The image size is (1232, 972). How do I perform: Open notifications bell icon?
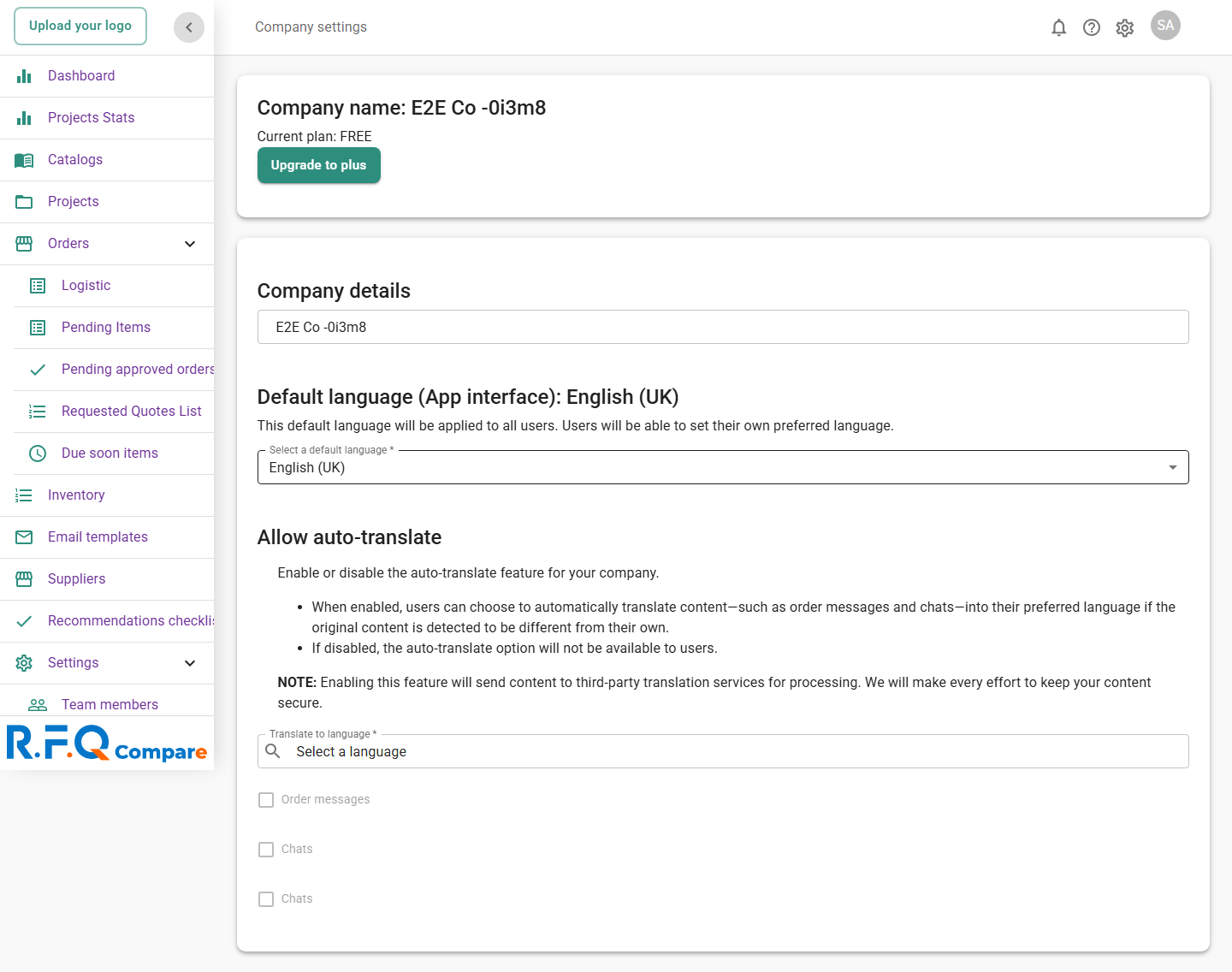coord(1059,27)
